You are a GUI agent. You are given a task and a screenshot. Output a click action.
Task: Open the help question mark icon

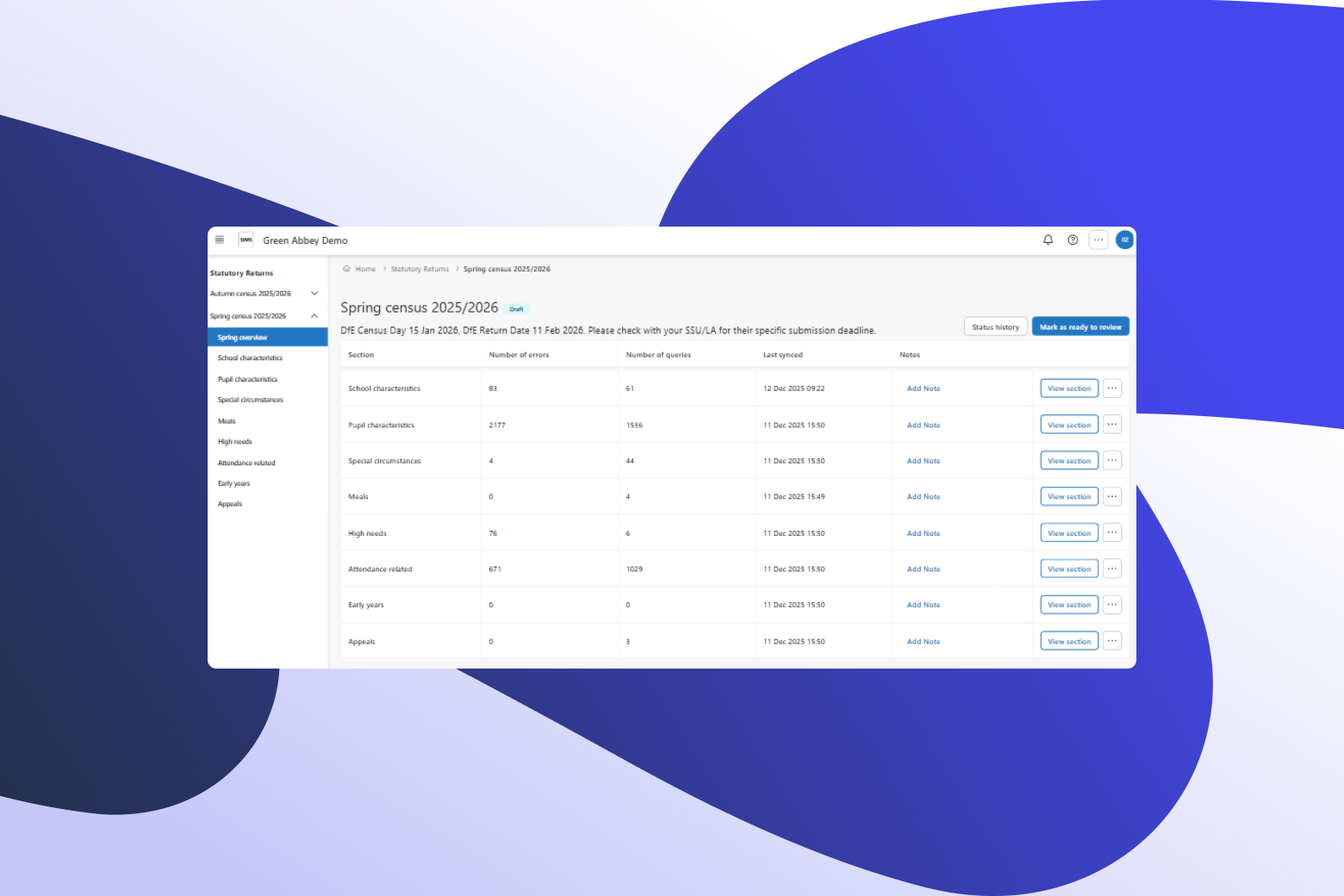point(1073,240)
